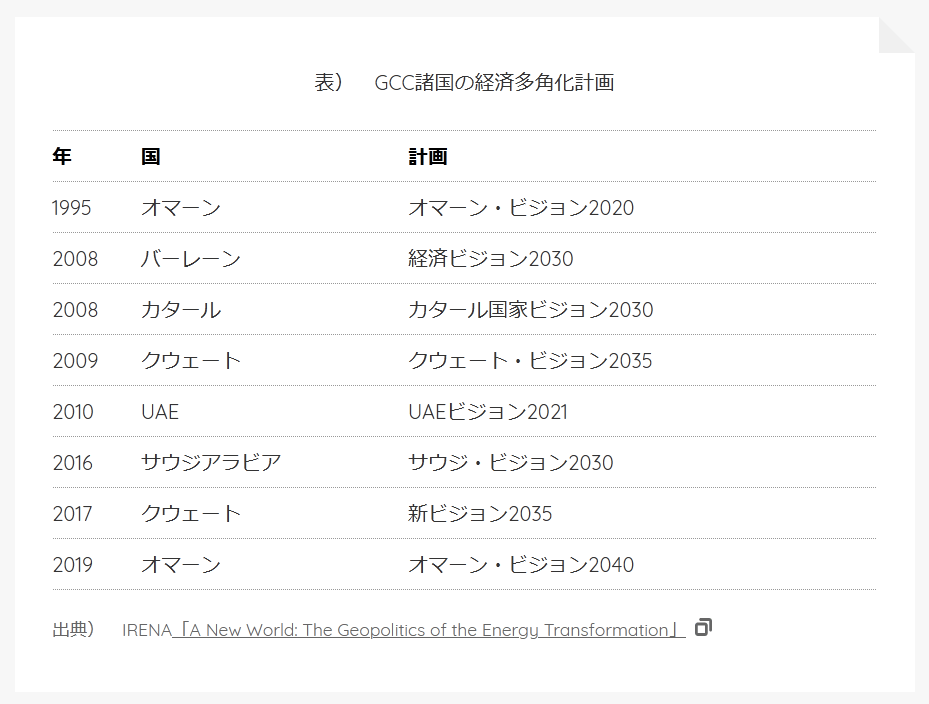Select the バーレーン country cell
Viewport: 929px width, 704px height.
[x=190, y=259]
